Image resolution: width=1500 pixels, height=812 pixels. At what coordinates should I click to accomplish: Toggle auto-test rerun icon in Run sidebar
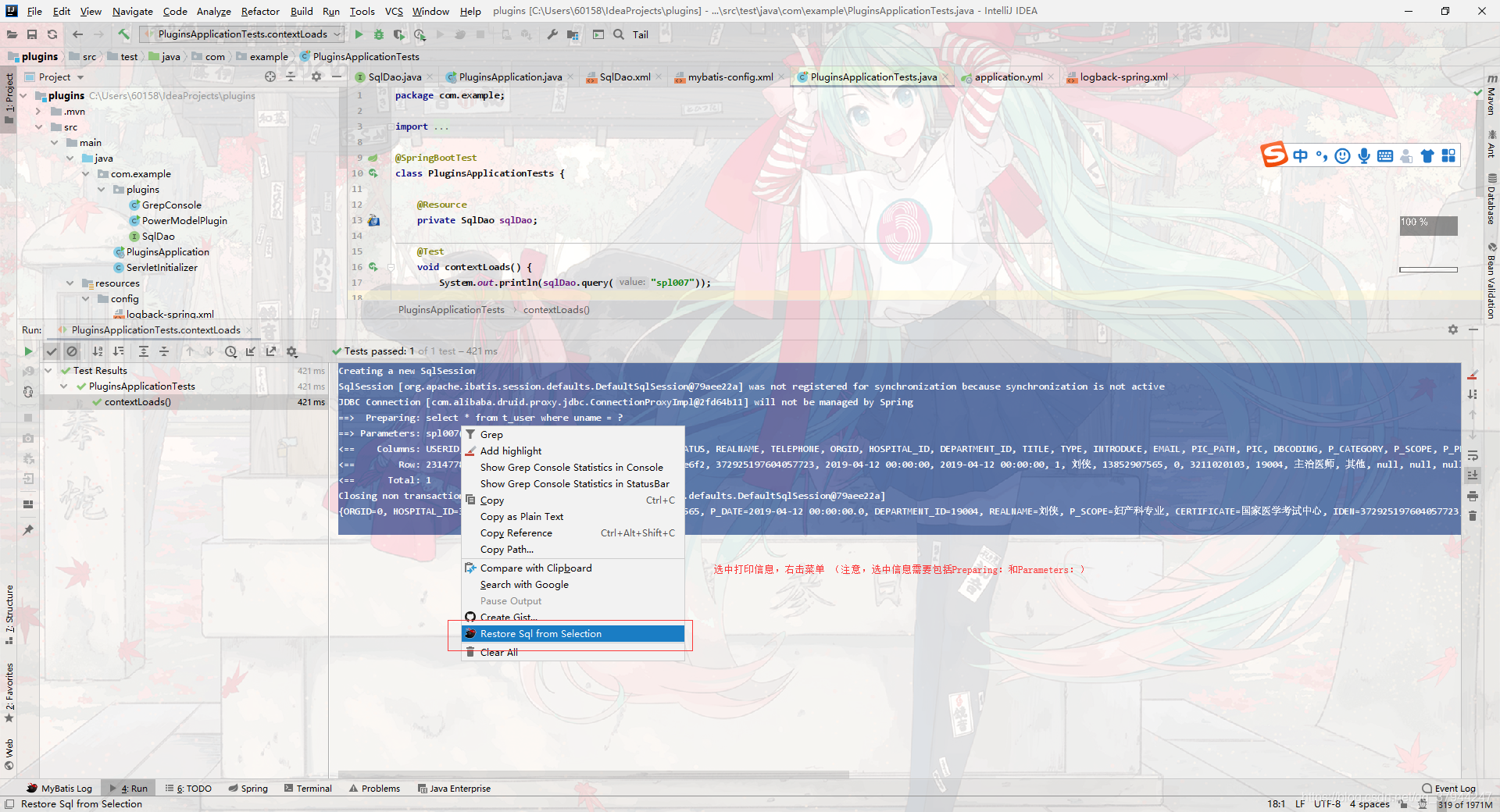28,392
